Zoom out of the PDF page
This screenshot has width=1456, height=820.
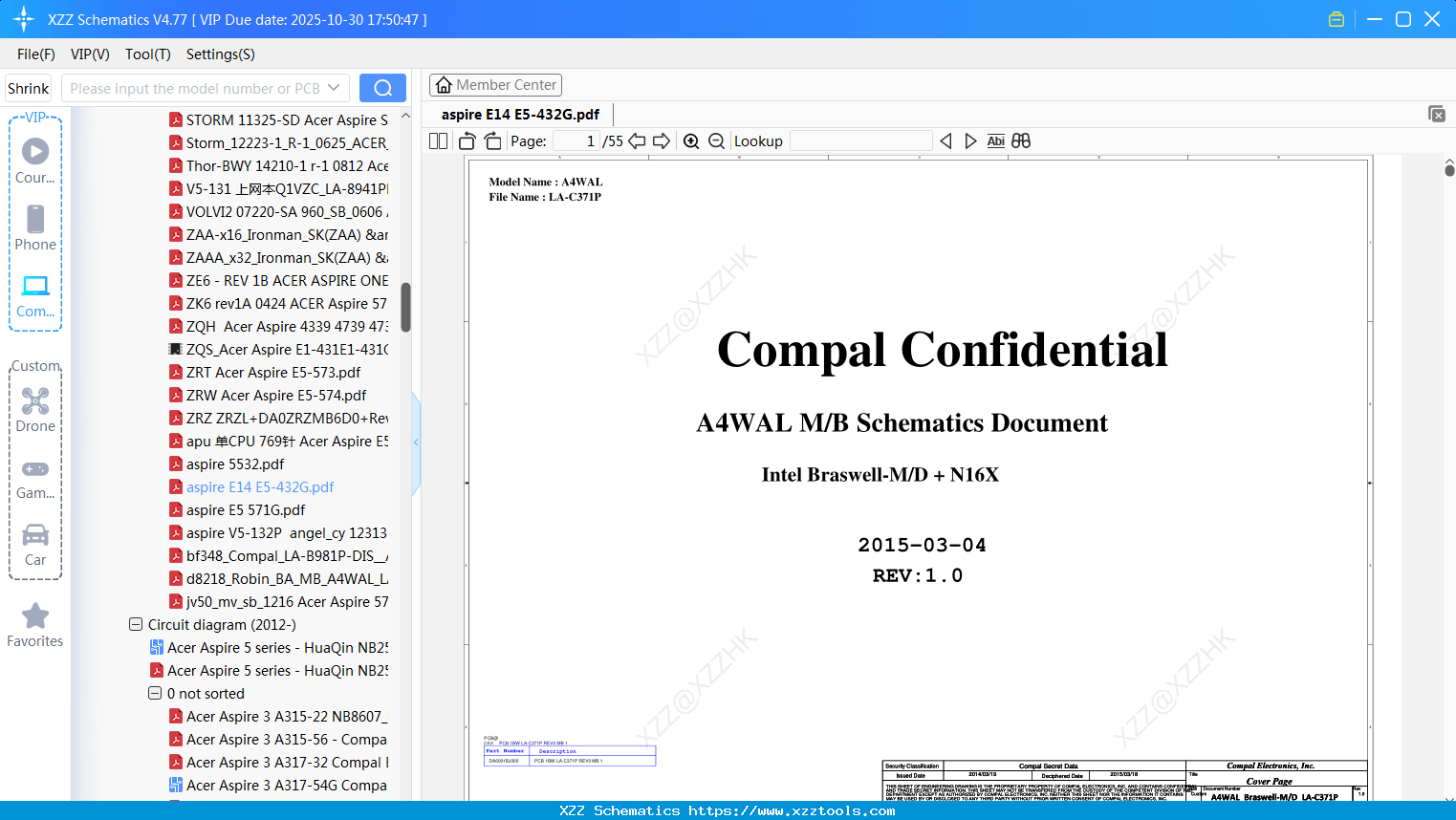click(x=716, y=141)
